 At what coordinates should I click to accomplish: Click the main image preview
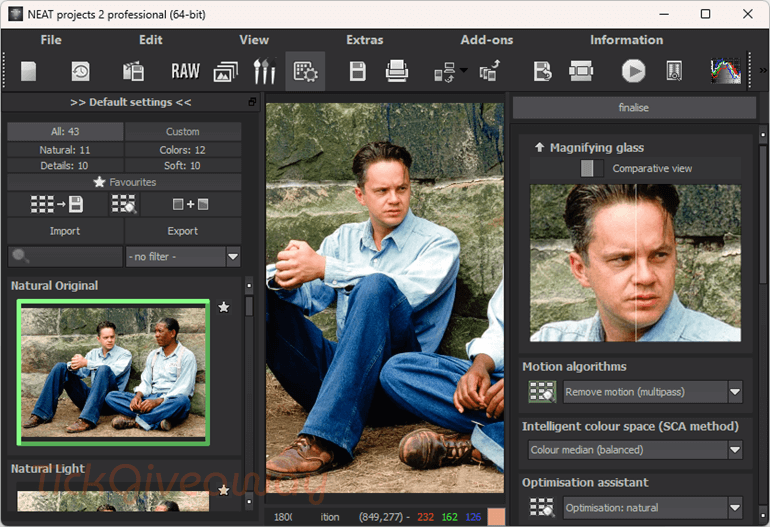point(385,298)
